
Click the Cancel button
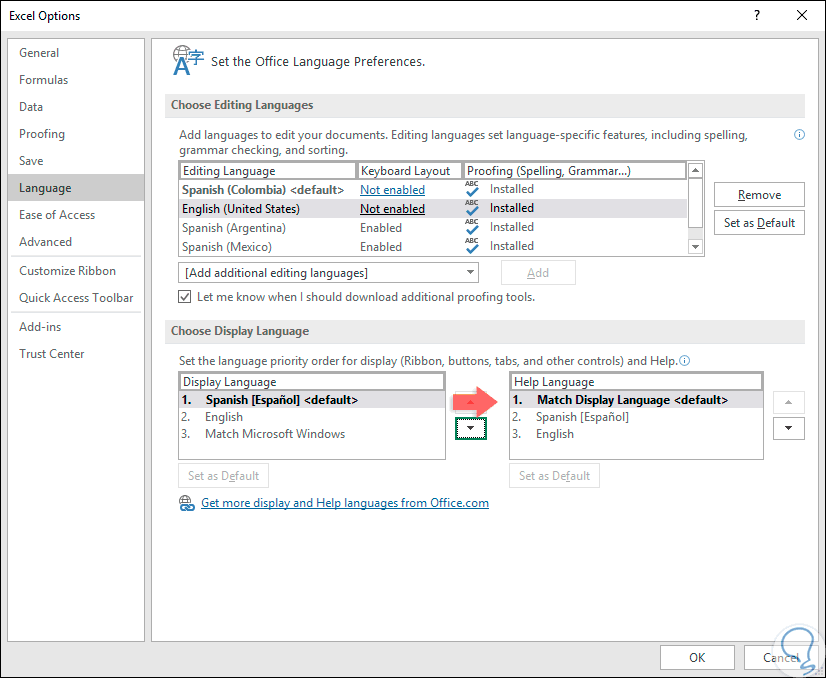coord(782,657)
